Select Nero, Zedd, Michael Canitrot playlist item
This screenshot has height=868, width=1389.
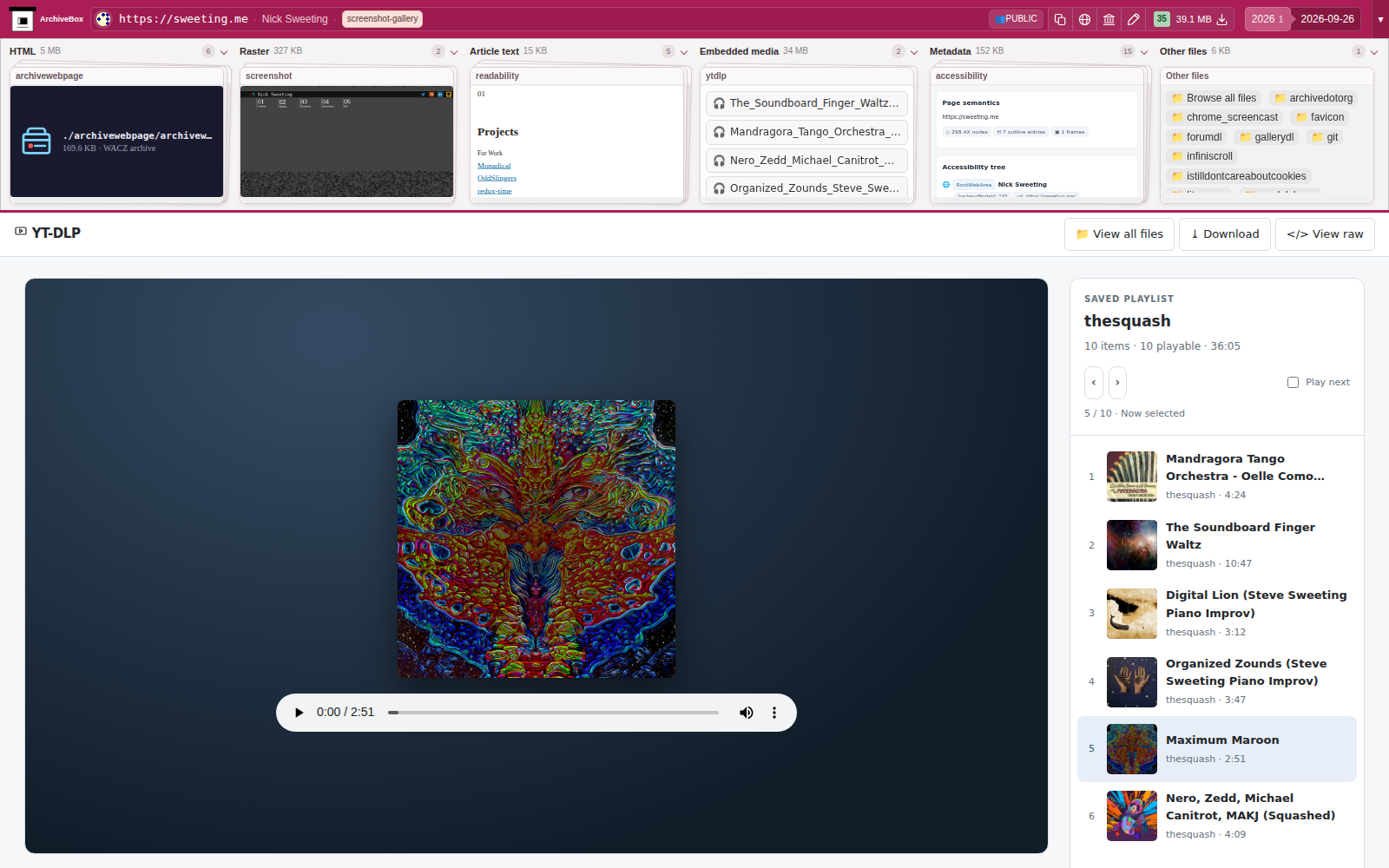point(1217,816)
